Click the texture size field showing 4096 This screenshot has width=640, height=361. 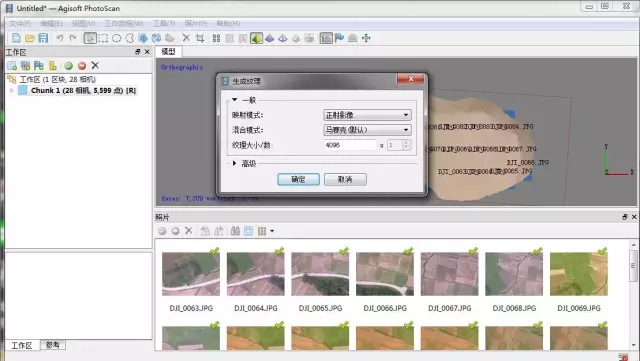[350, 145]
